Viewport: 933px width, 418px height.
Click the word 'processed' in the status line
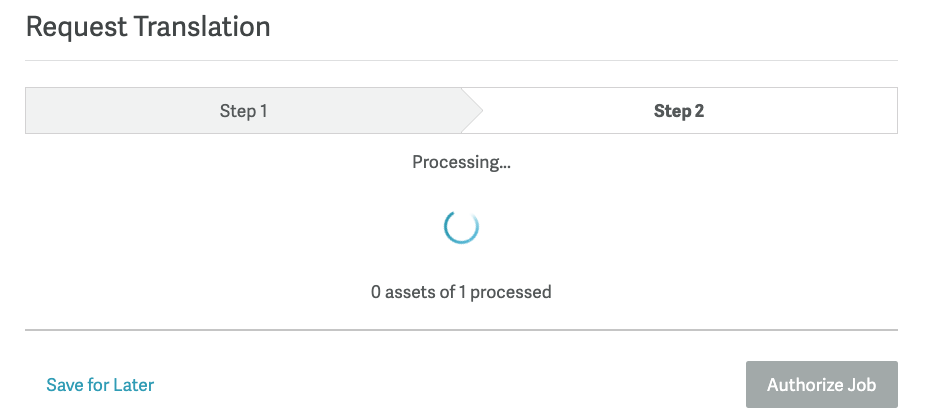(x=511, y=292)
